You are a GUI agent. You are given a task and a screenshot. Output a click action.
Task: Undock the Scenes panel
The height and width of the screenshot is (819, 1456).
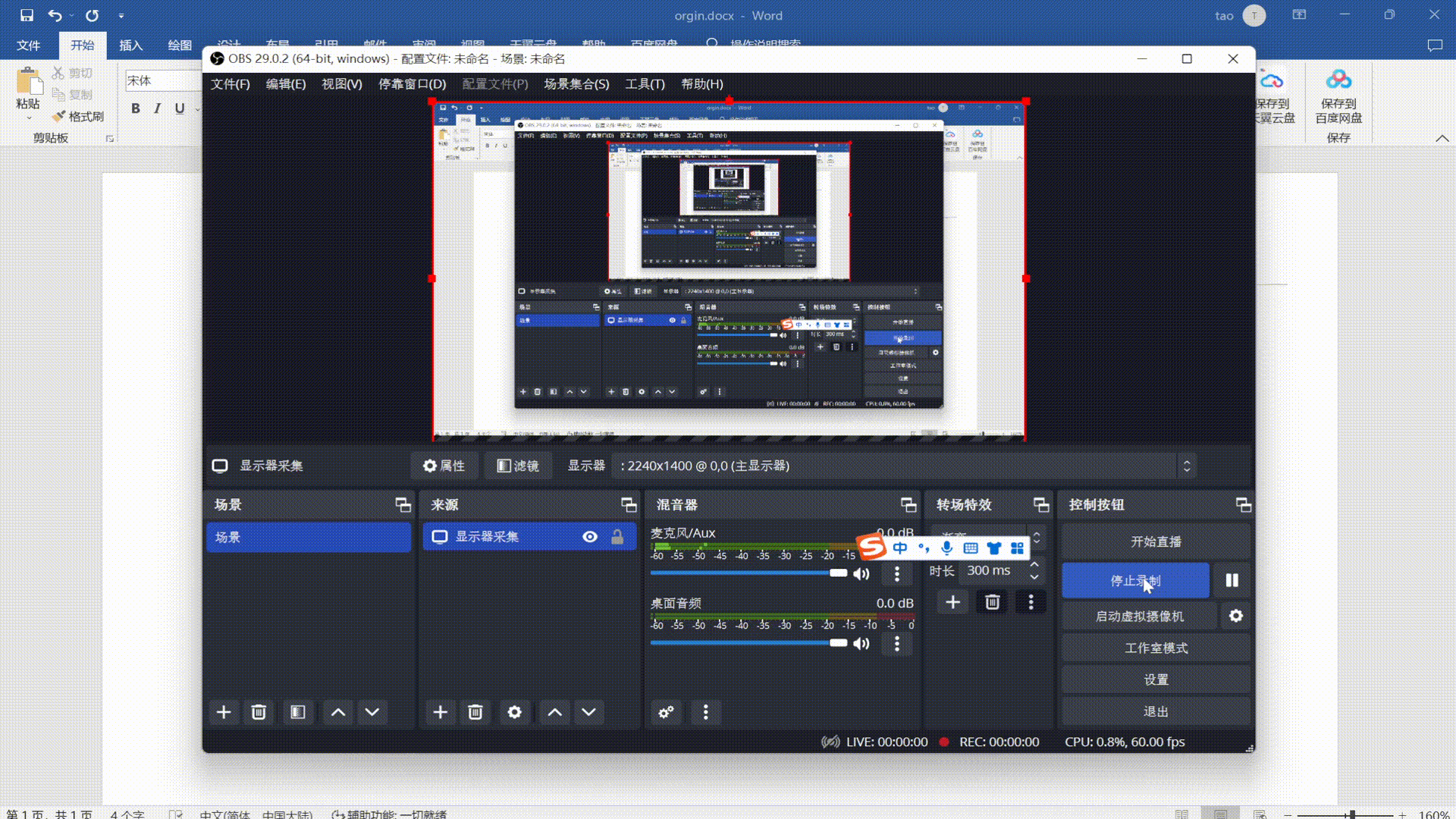coord(403,505)
